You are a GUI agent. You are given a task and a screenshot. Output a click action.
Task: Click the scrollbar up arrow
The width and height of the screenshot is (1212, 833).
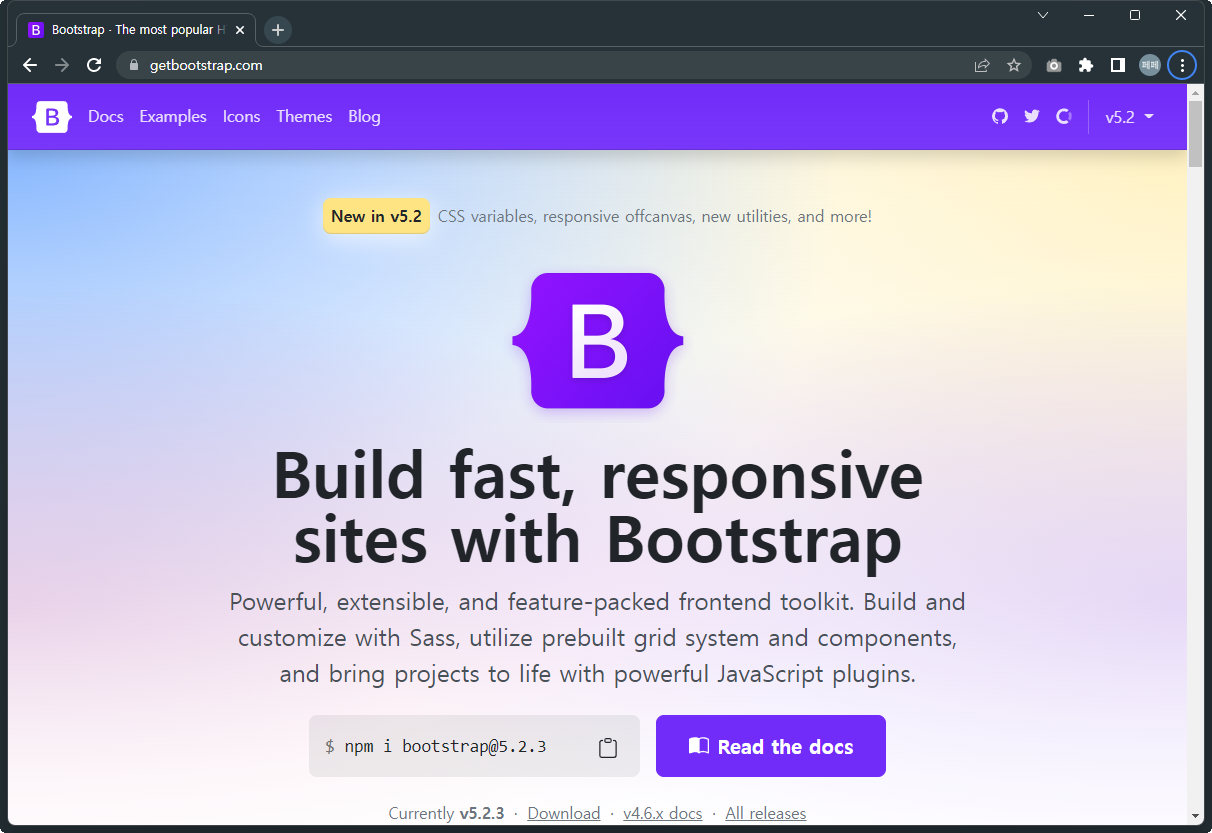(1195, 91)
